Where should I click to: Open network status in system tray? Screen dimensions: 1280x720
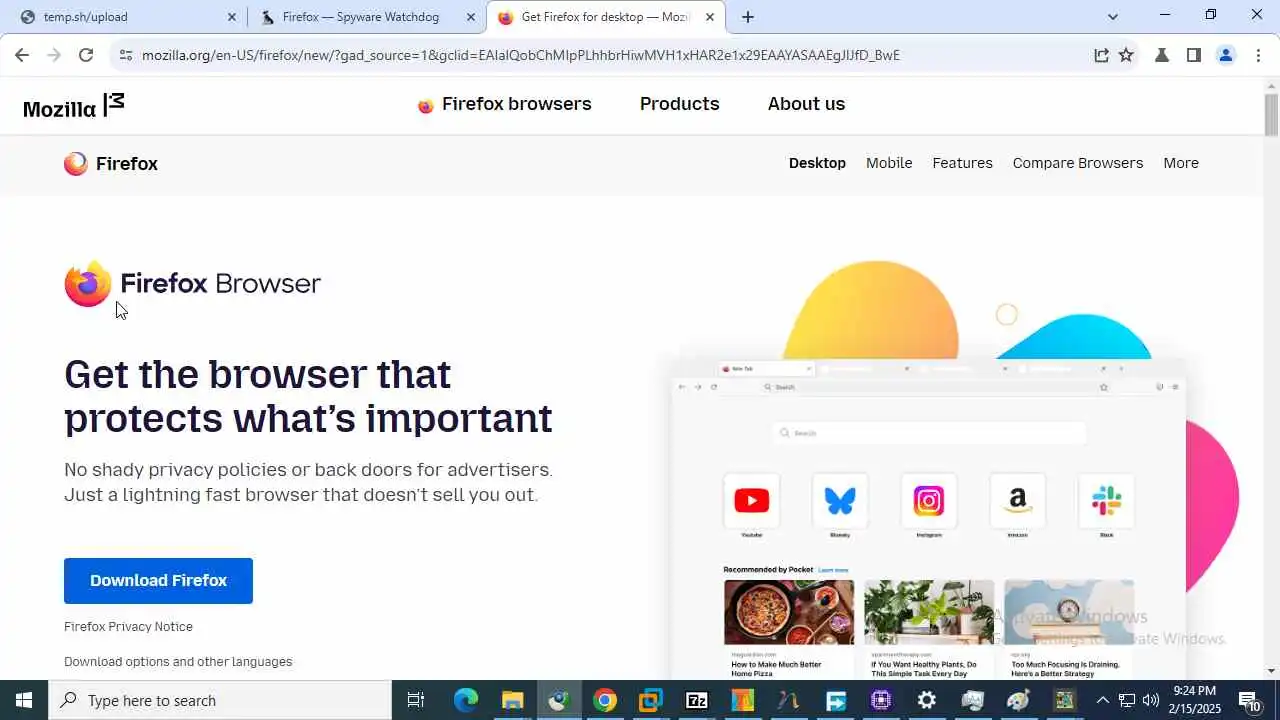(1126, 700)
